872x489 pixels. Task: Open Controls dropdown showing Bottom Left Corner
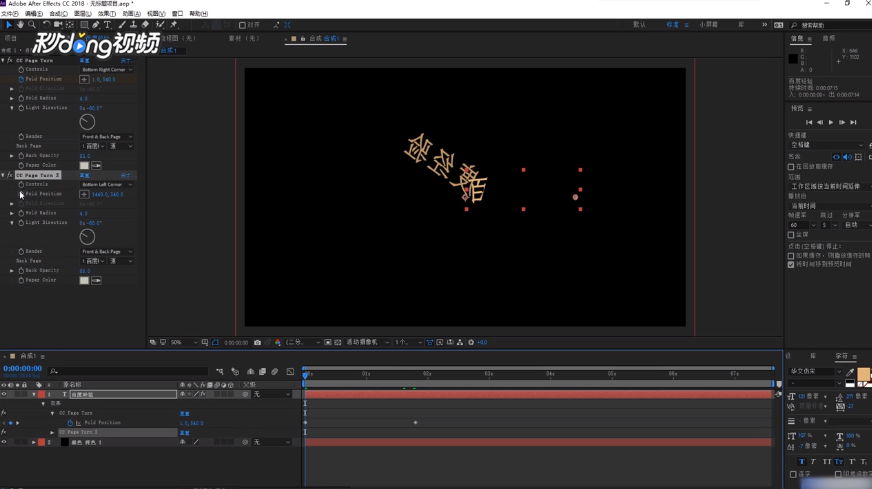tap(107, 185)
